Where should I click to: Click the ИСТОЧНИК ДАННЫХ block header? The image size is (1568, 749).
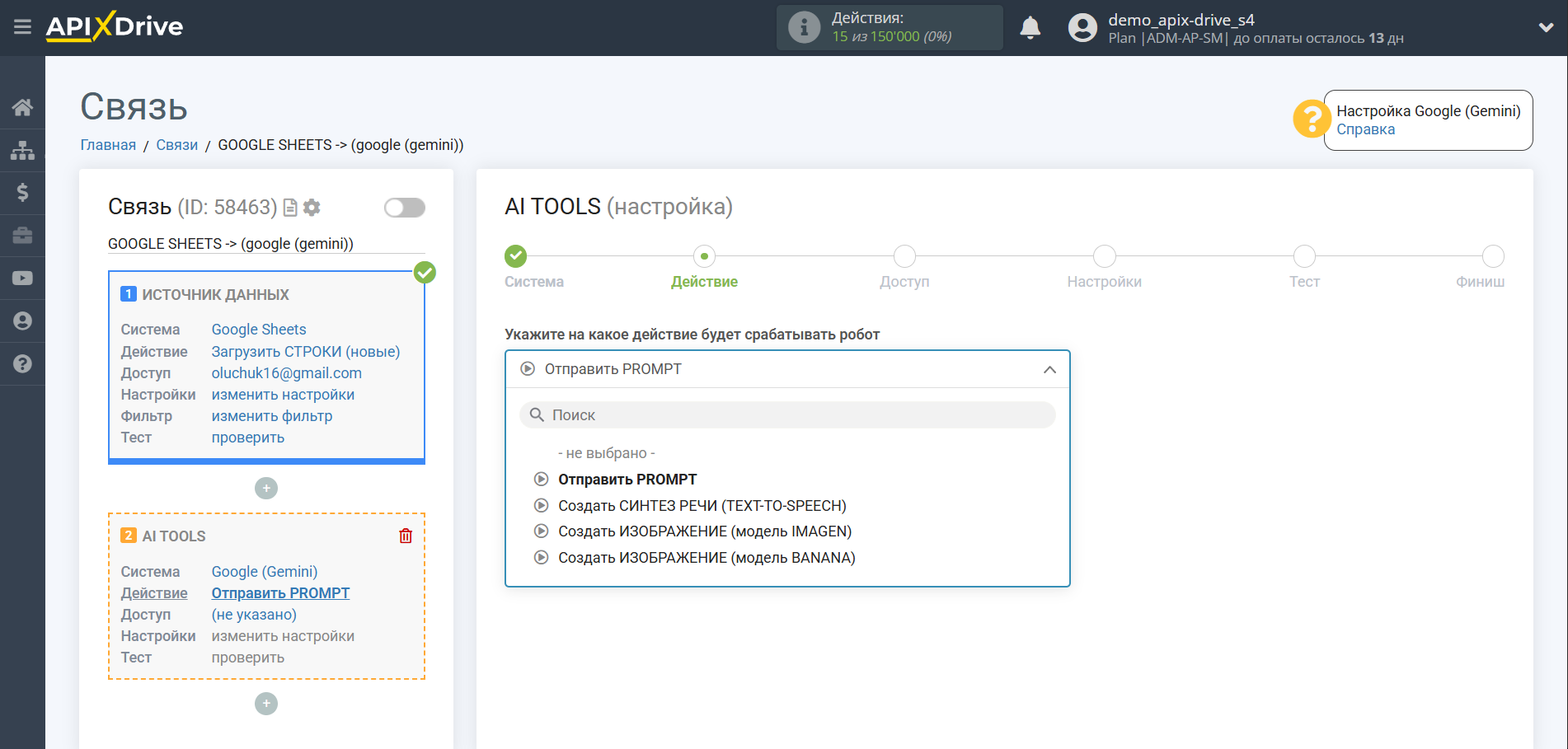pos(215,295)
